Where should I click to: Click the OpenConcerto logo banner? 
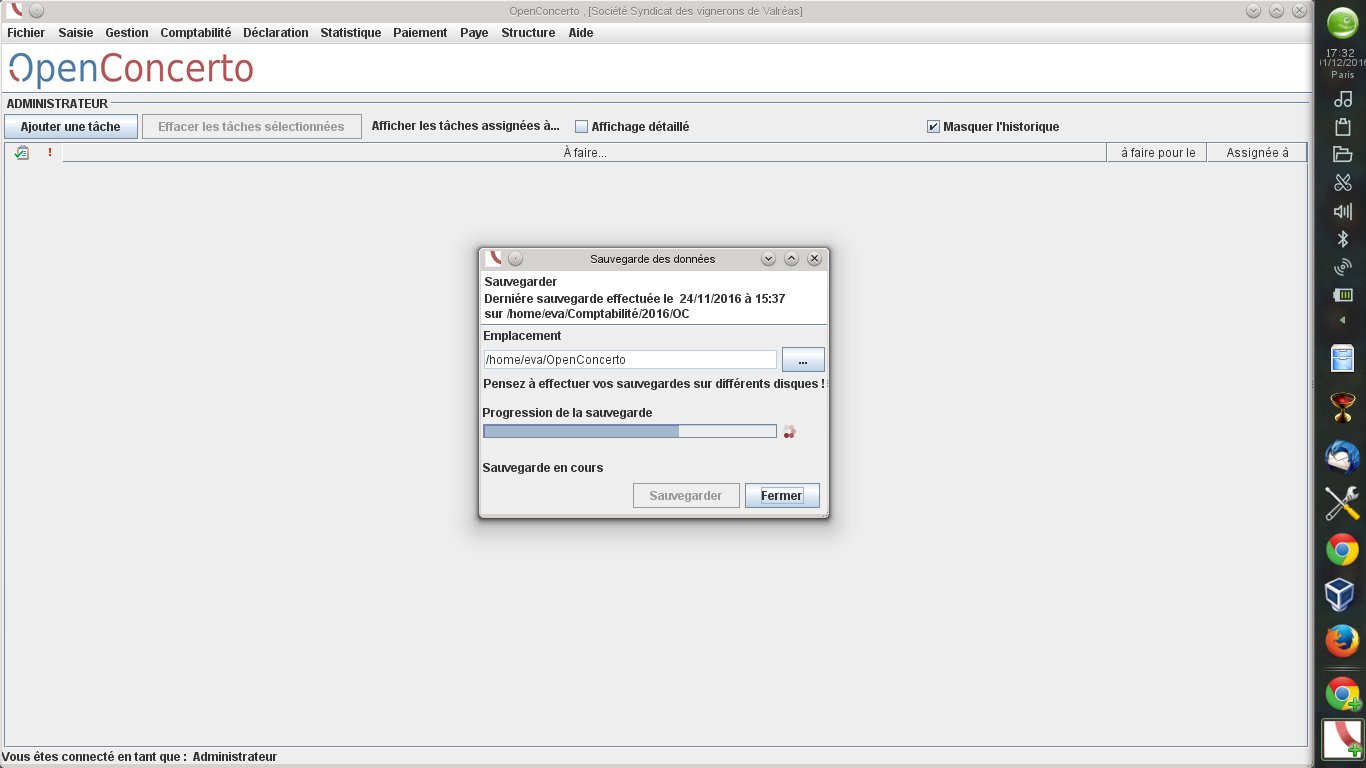pos(131,68)
